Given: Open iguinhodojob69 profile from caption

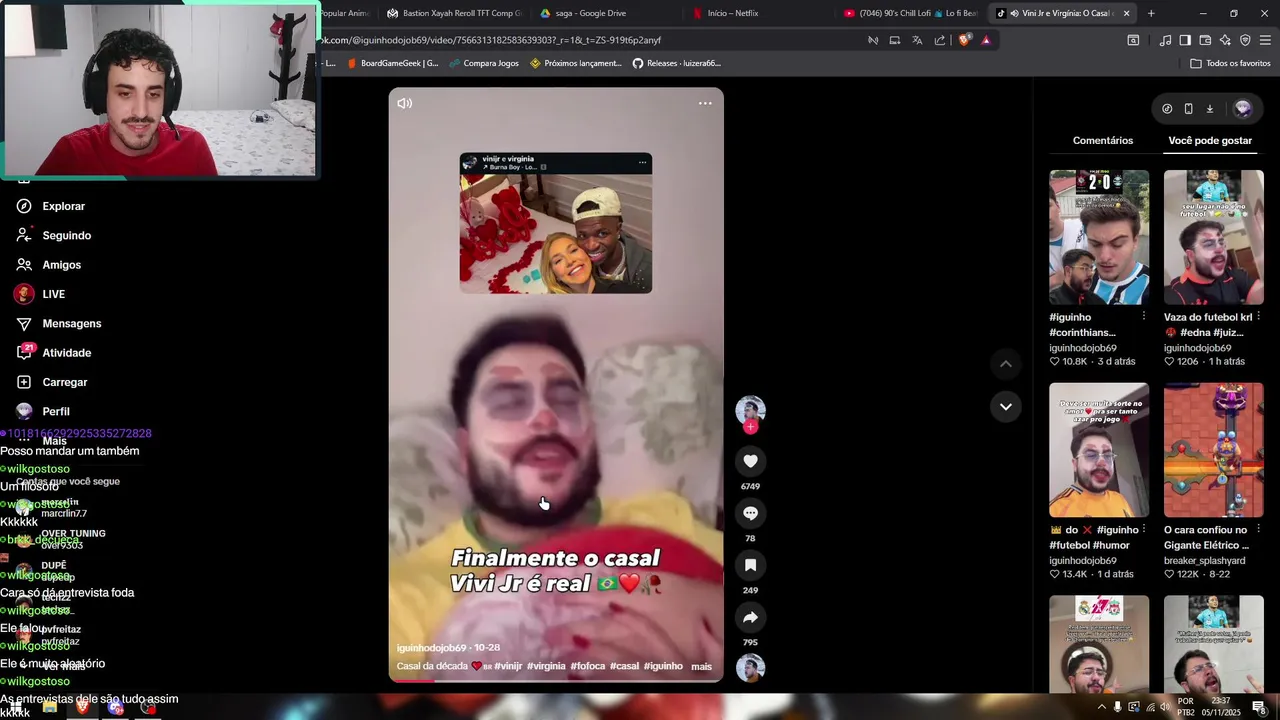Looking at the screenshot, I should click(x=432, y=648).
